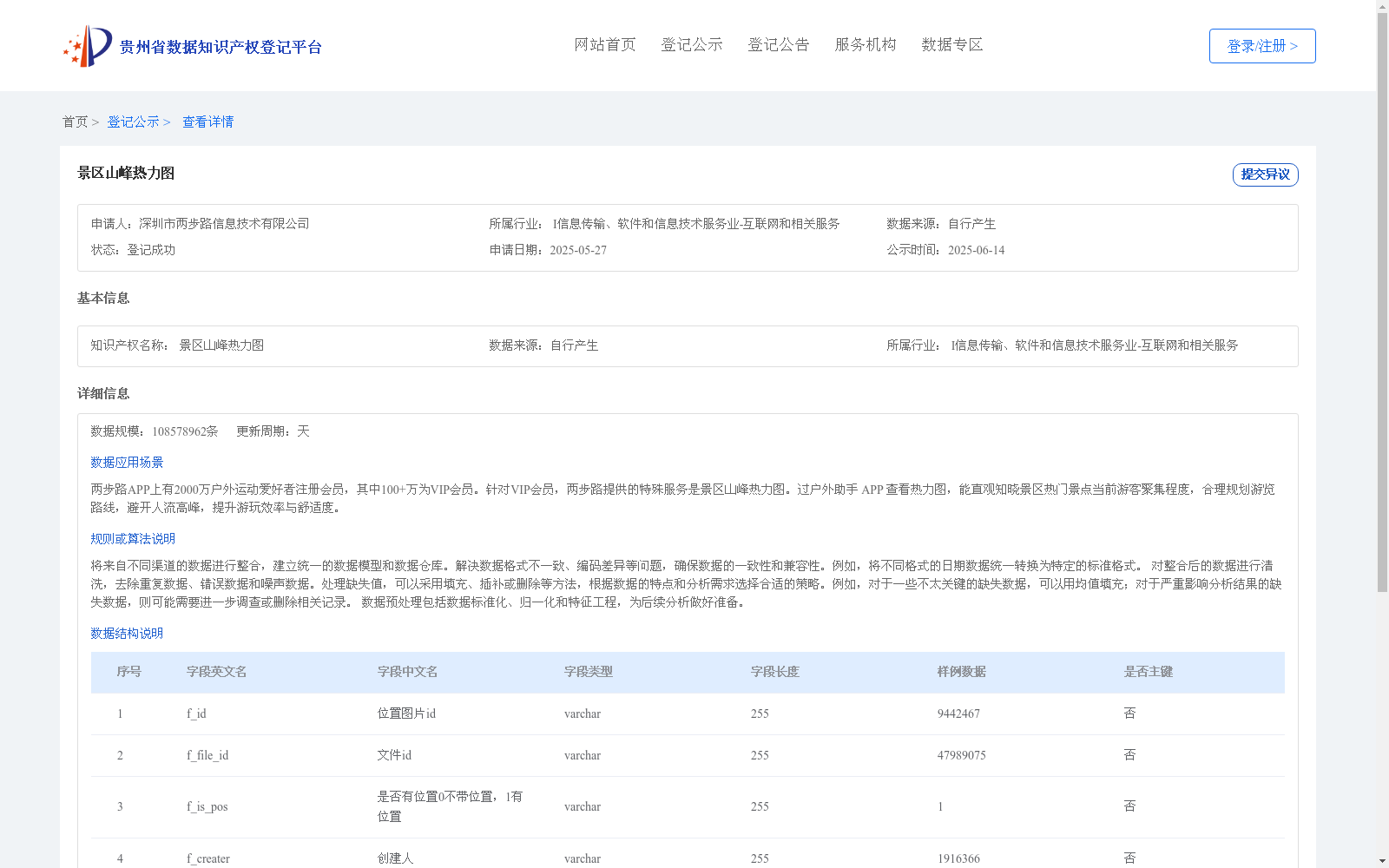Viewport: 1389px width, 868px height.
Task: Click sample data value 9442467
Action: (958, 713)
